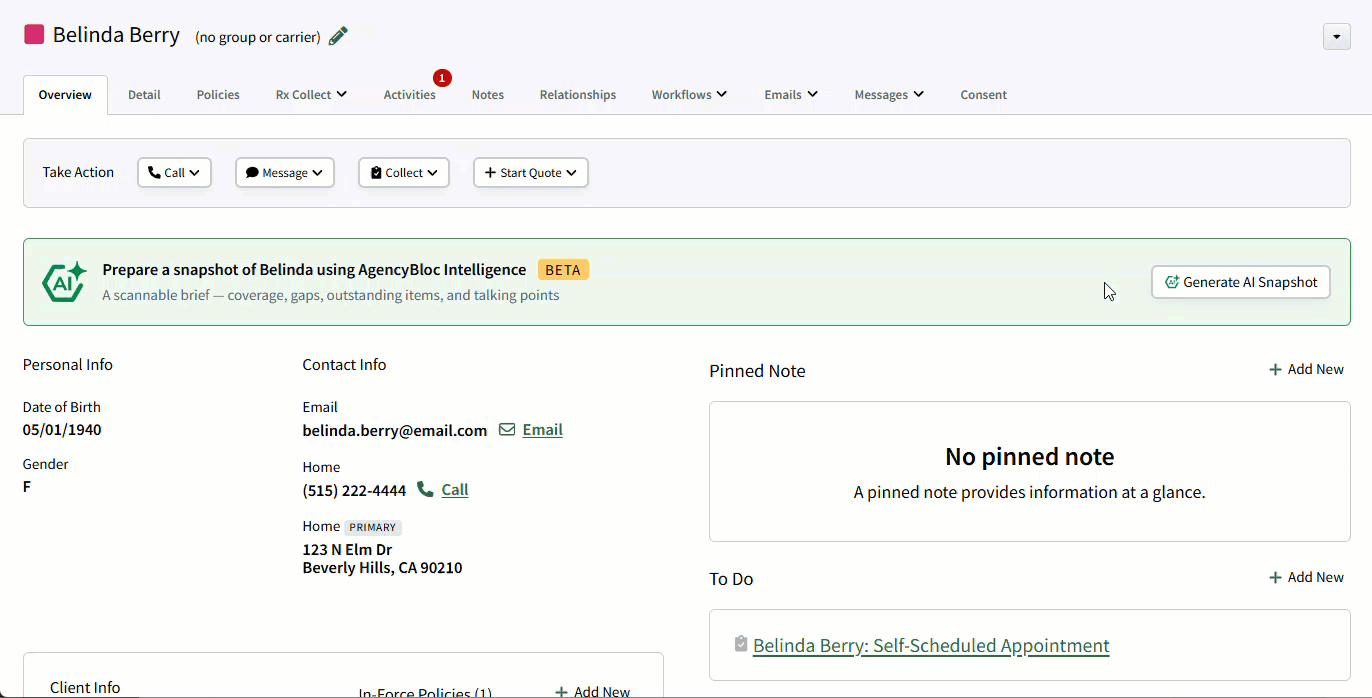Click the pink square beside Belinda Berry
1372x698 pixels.
(x=34, y=35)
